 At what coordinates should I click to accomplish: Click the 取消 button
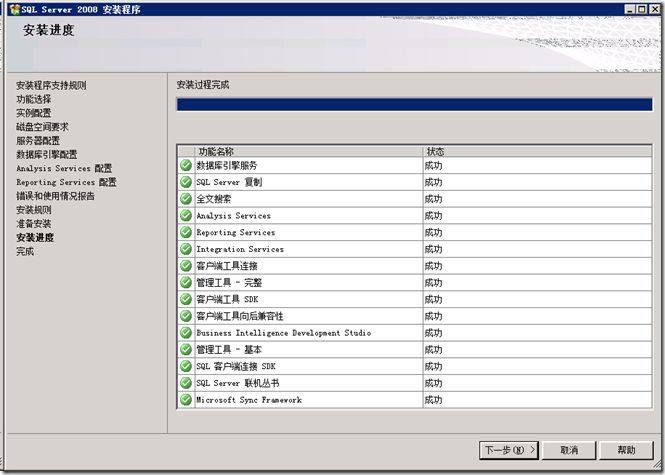pyautogui.click(x=569, y=450)
